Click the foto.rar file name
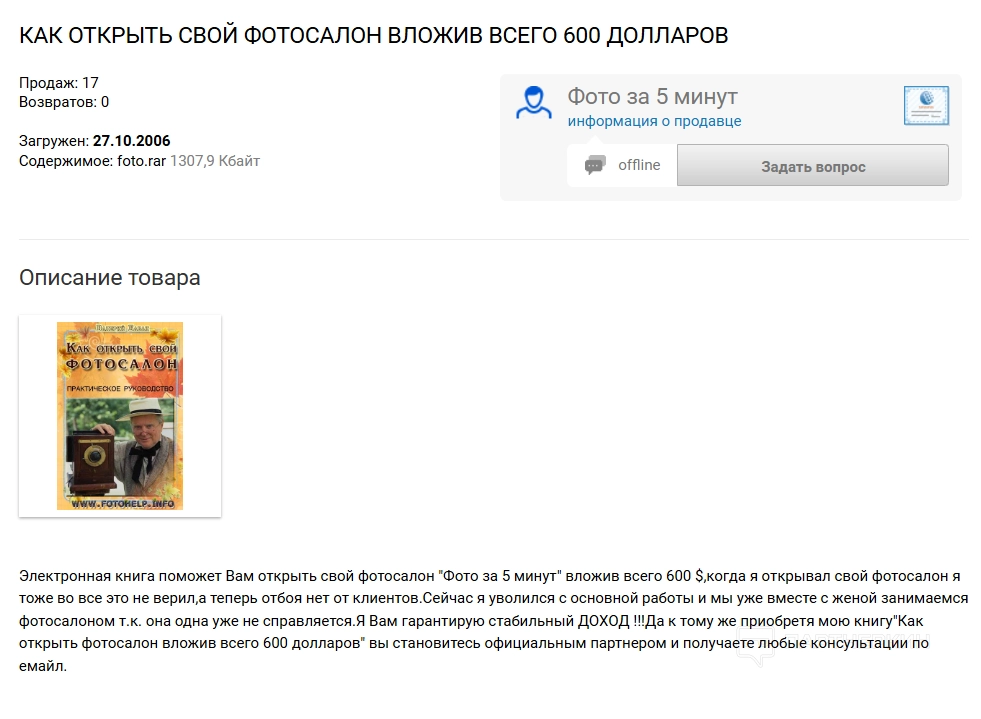 pos(141,161)
